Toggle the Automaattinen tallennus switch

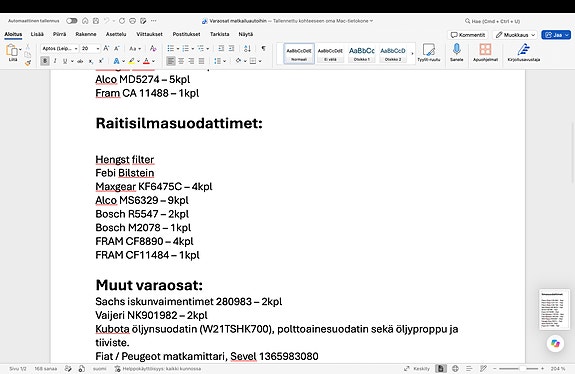point(72,21)
